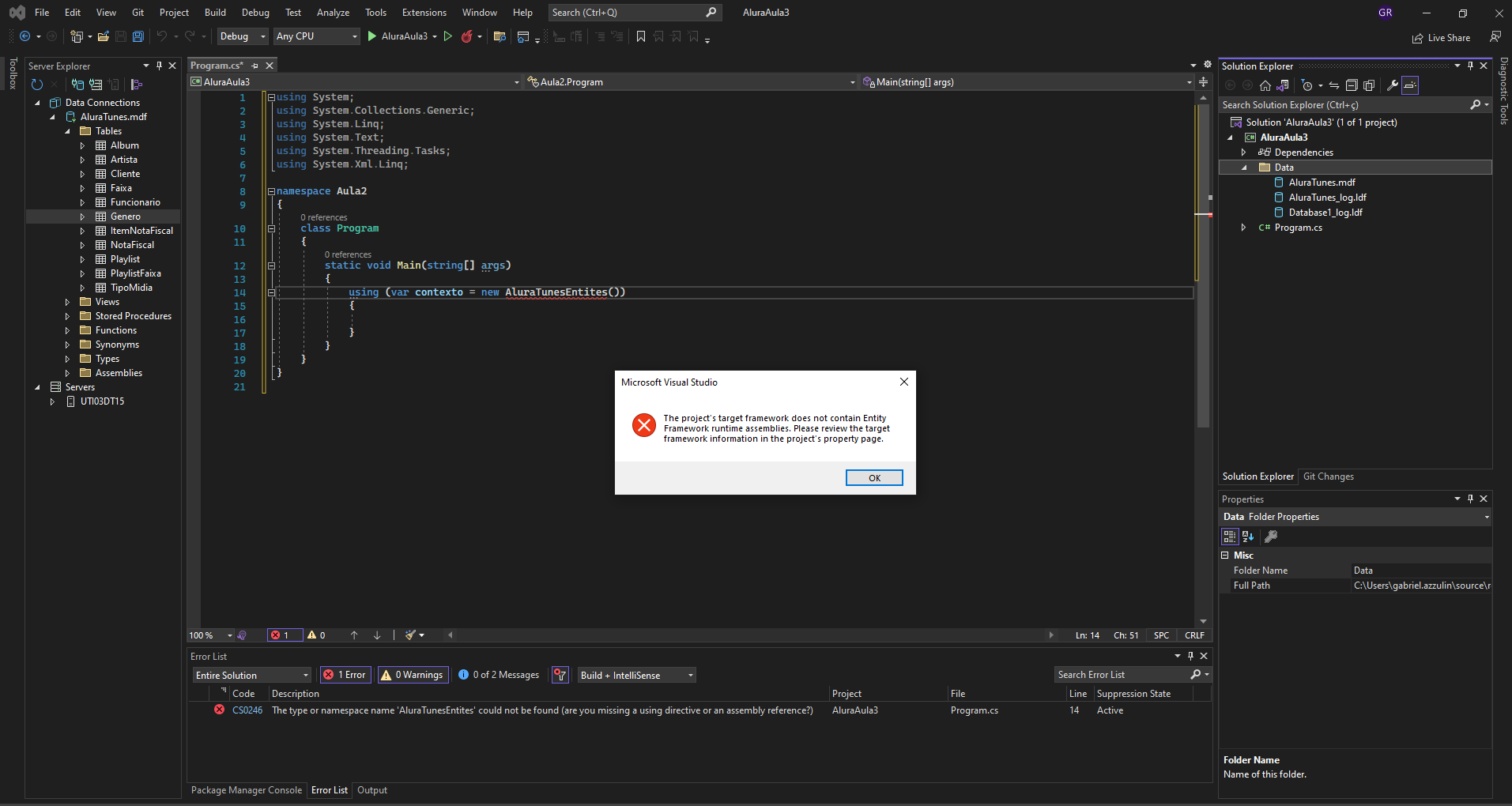Image resolution: width=1512 pixels, height=806 pixels.
Task: Open the Debug configuration dropdown
Action: 243,36
